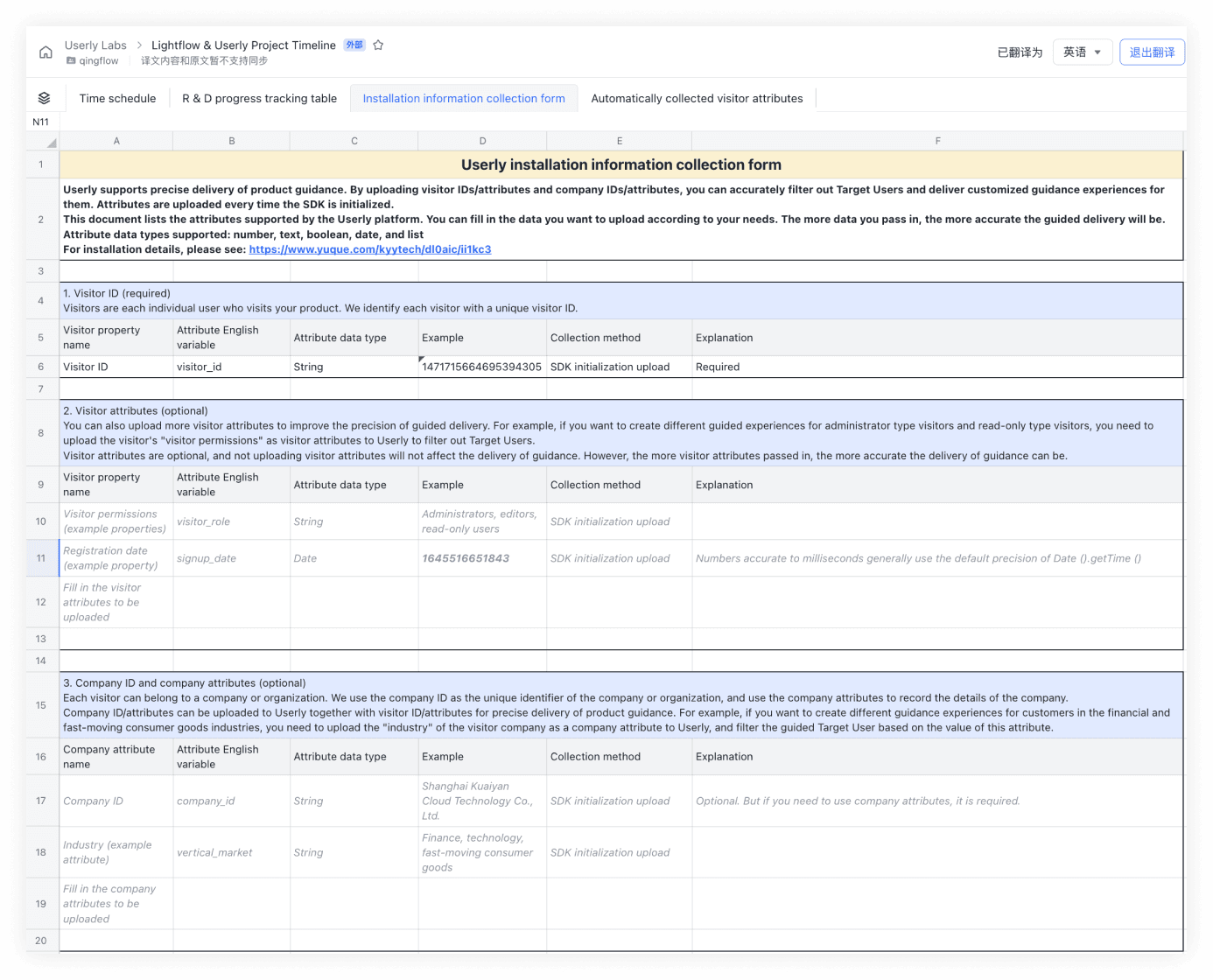Click the vertical_market cell

coord(232,852)
